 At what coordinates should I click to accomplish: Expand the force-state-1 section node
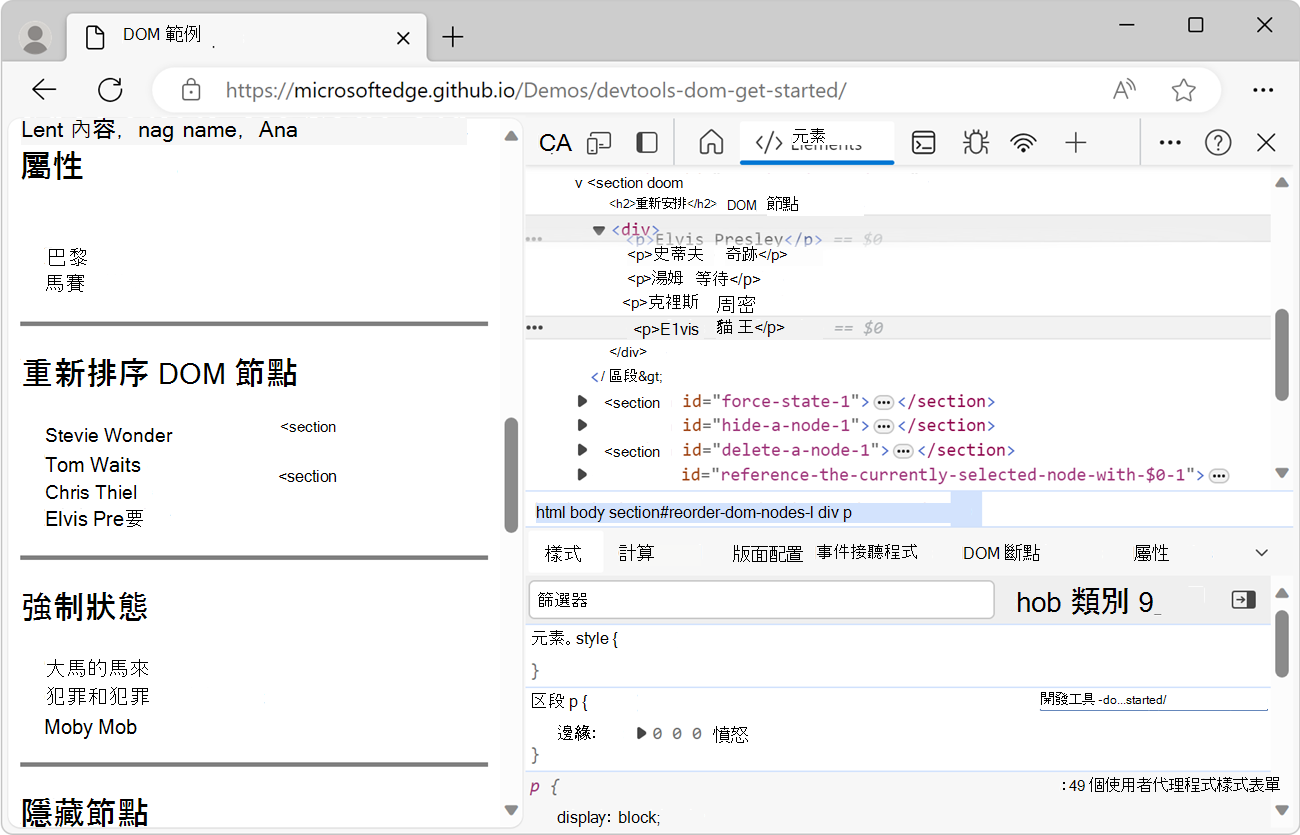582,402
